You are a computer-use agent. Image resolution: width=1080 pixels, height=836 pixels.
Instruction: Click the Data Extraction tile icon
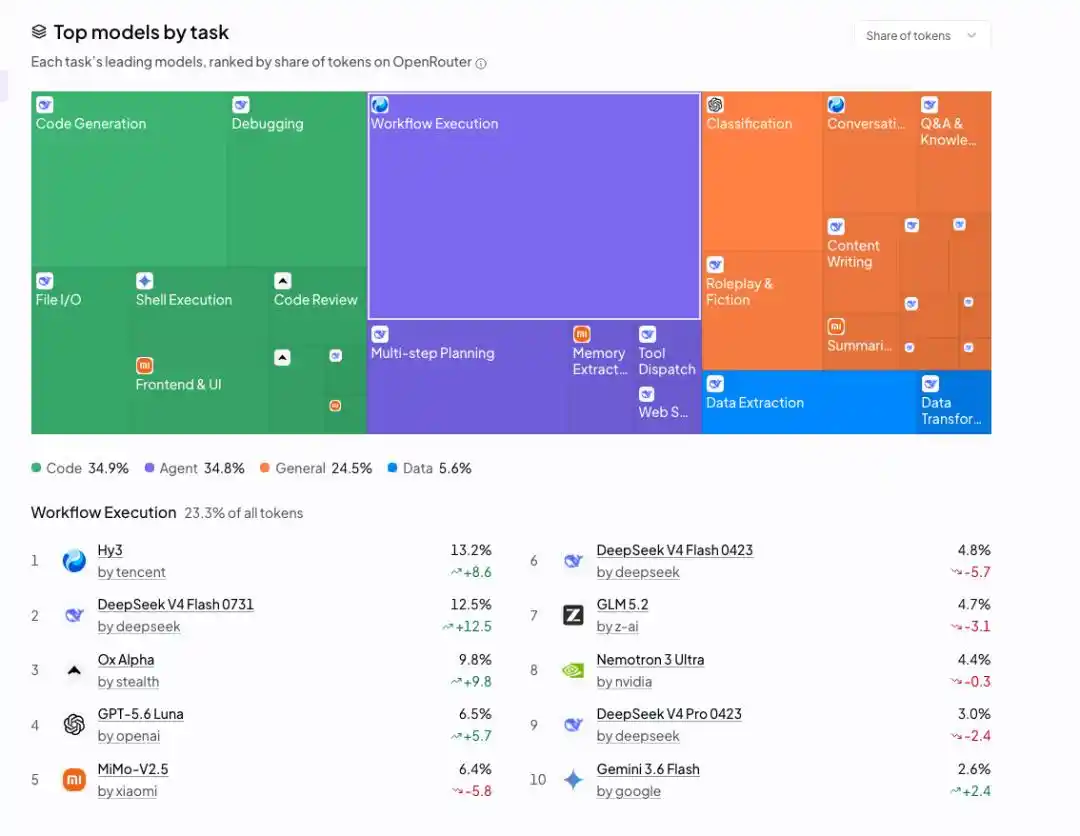pos(715,384)
